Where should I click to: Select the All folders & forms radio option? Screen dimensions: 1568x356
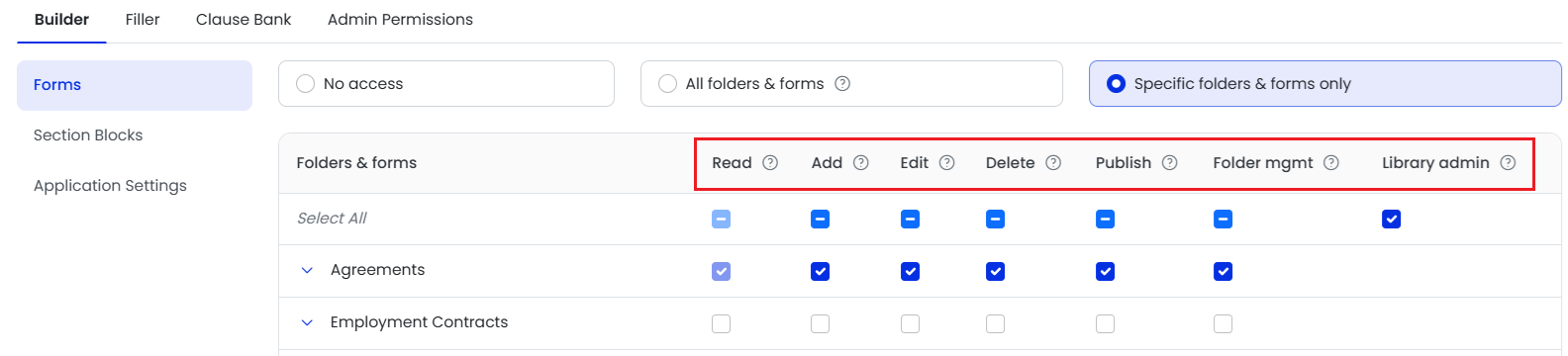click(668, 84)
